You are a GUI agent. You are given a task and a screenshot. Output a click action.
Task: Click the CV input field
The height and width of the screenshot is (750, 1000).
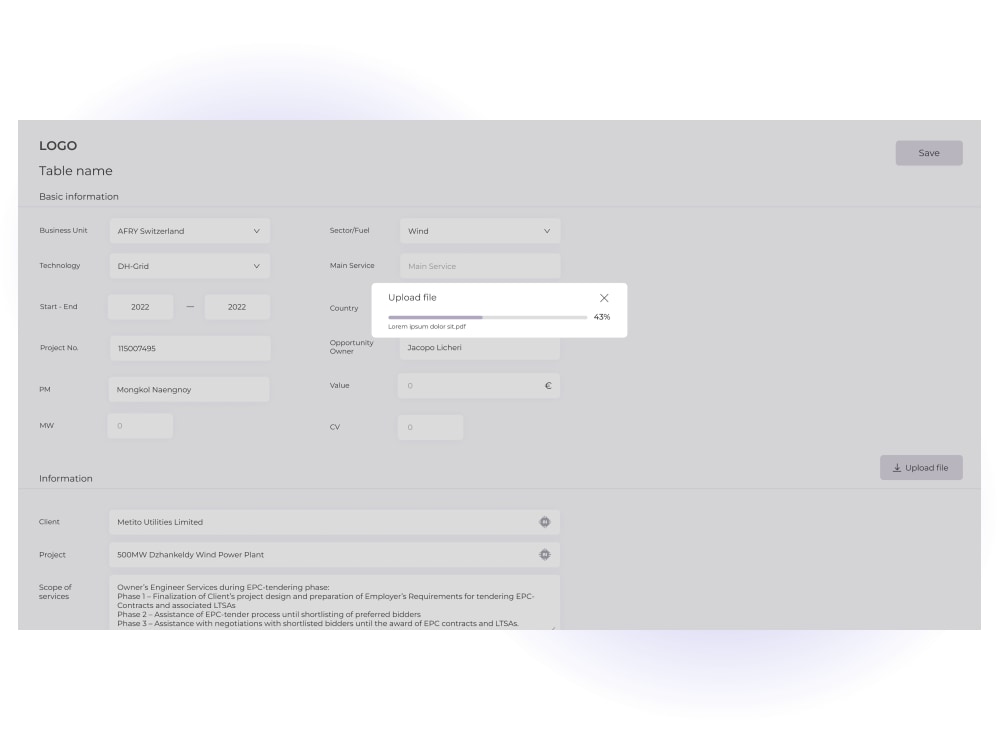click(430, 426)
